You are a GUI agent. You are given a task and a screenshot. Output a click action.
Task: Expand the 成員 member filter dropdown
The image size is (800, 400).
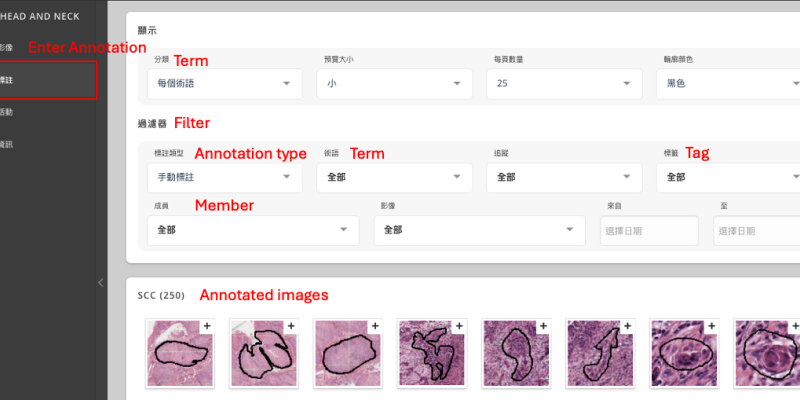coord(252,230)
